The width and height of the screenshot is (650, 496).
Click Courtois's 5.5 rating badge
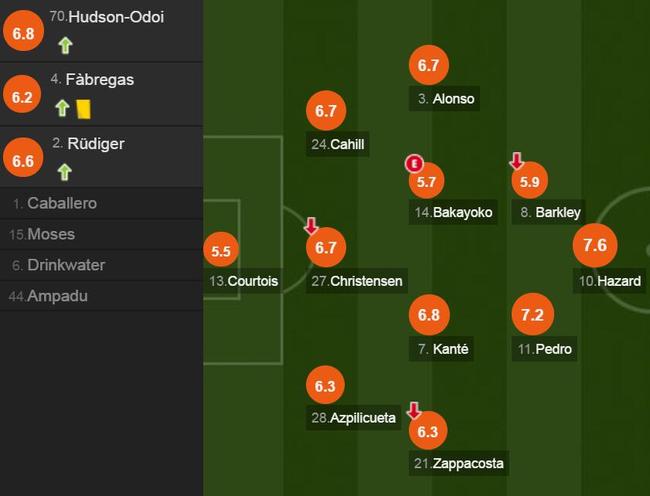pyautogui.click(x=221, y=251)
